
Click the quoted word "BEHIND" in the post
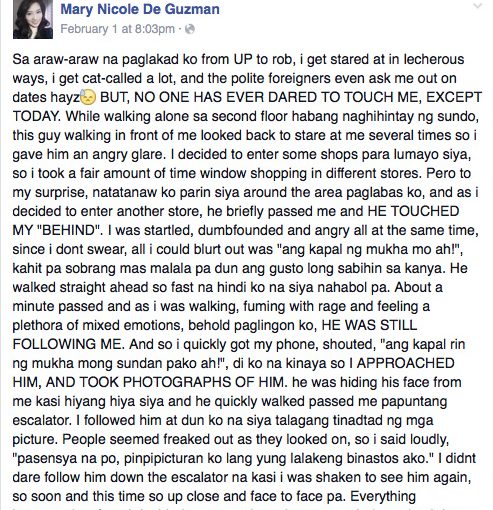(69, 230)
